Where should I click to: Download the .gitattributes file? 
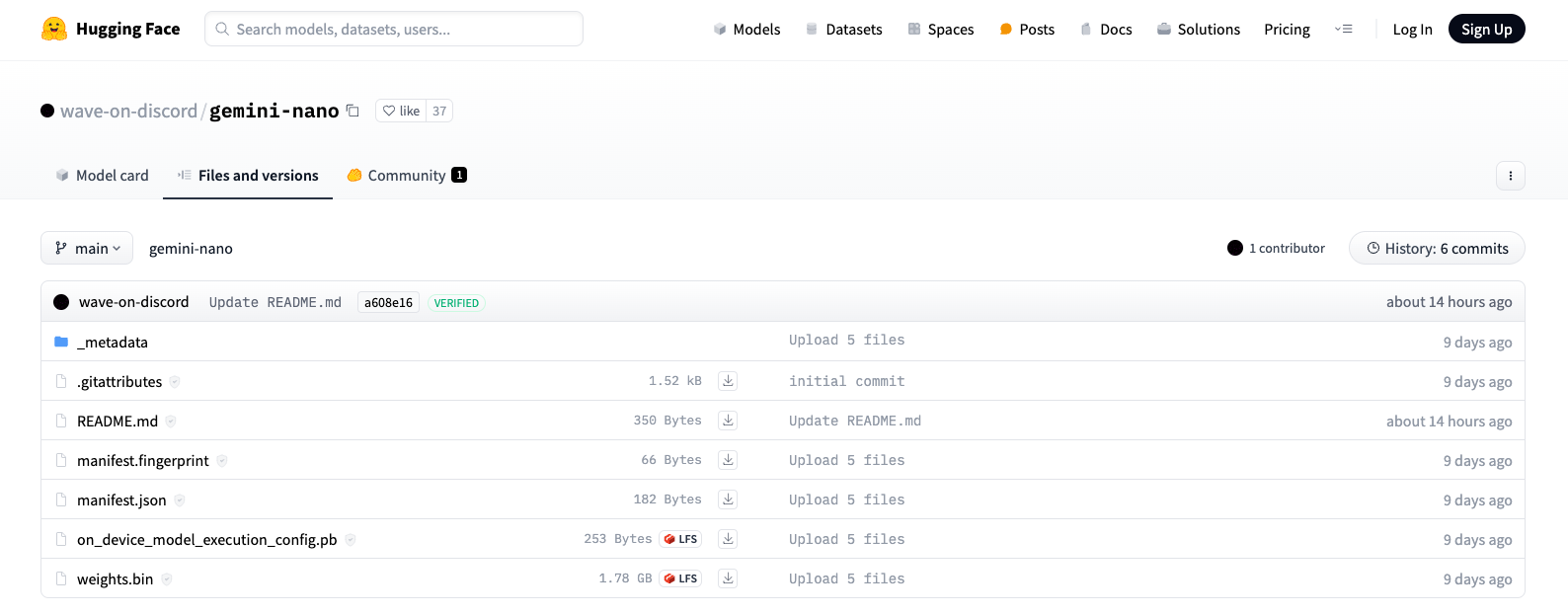click(728, 381)
